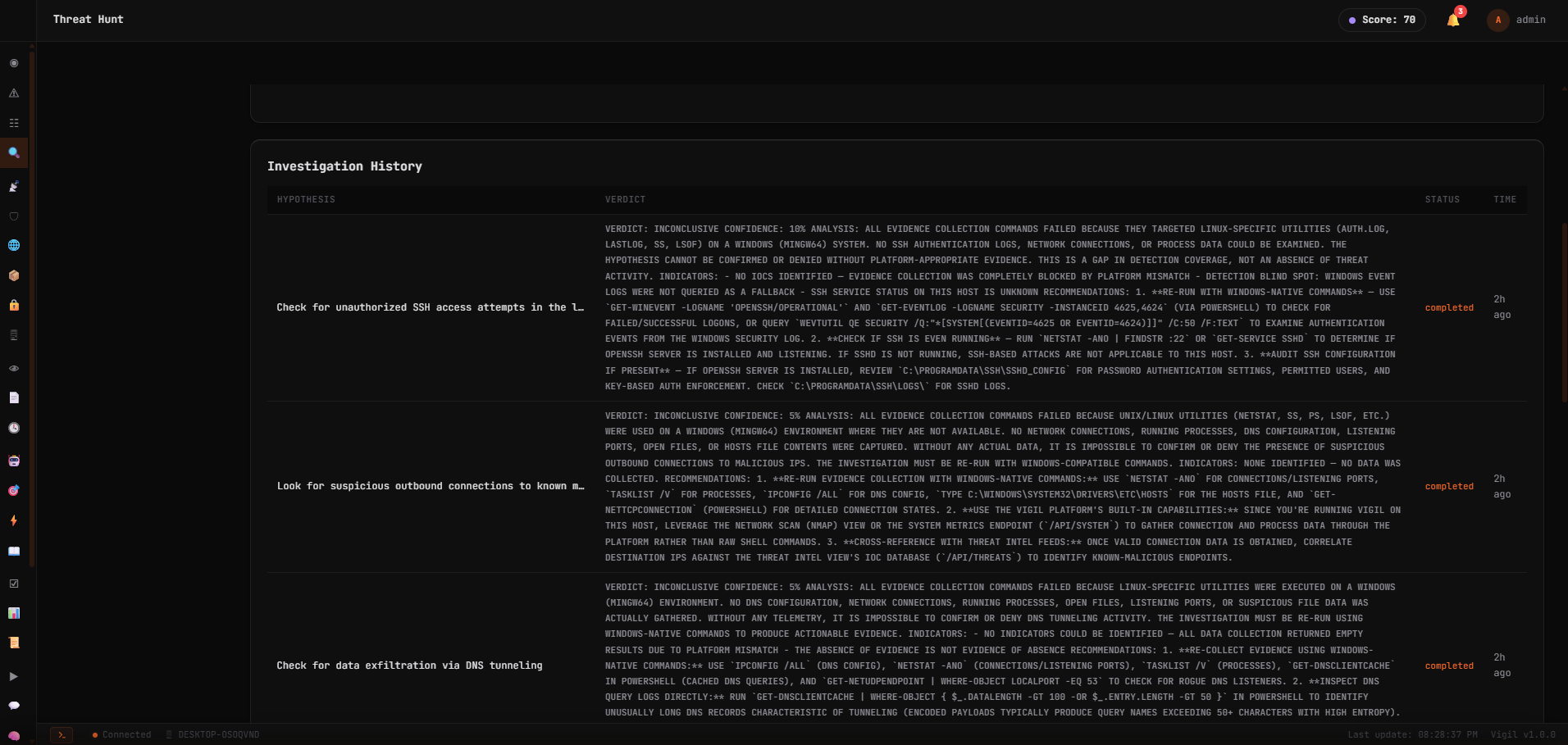Screen dimensions: 1568x745
Task: Select the DNS tunneling exfiltration hypothesis
Action: 409,666
